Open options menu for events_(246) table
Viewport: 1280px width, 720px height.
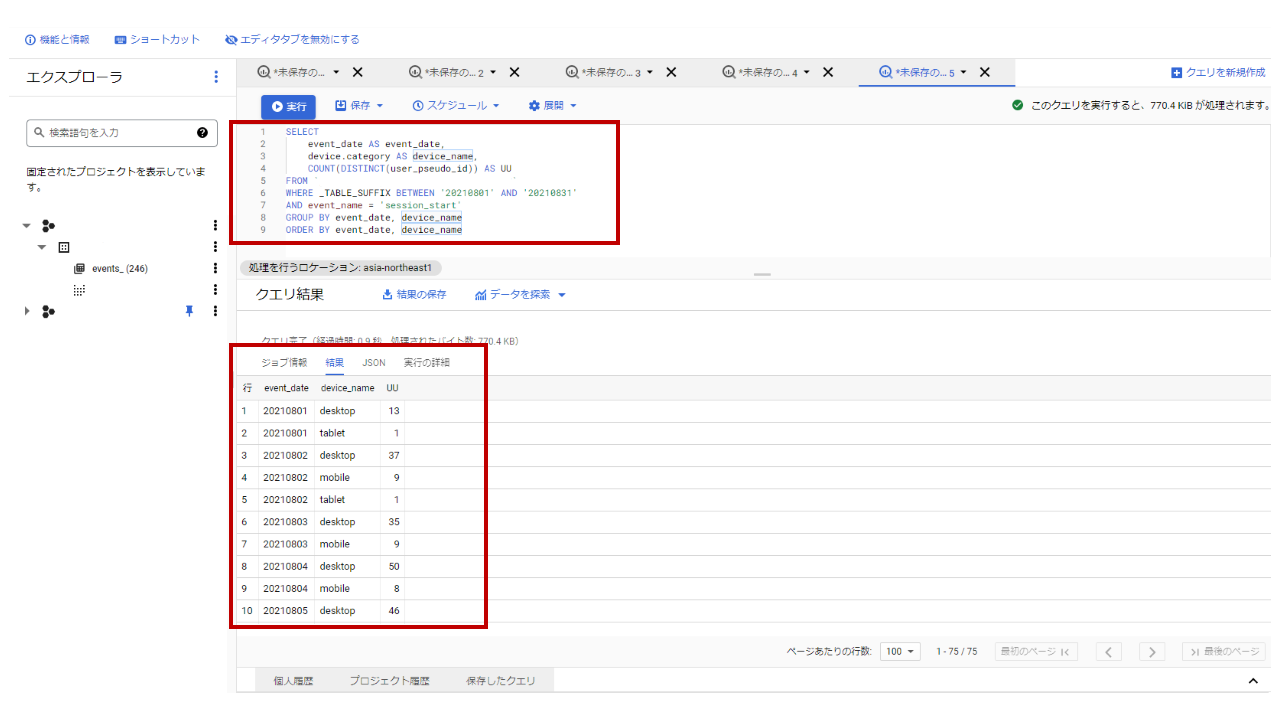click(215, 268)
